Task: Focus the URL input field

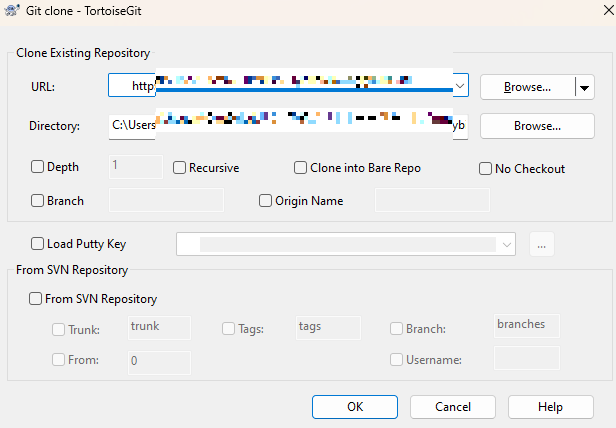Action: (x=288, y=85)
